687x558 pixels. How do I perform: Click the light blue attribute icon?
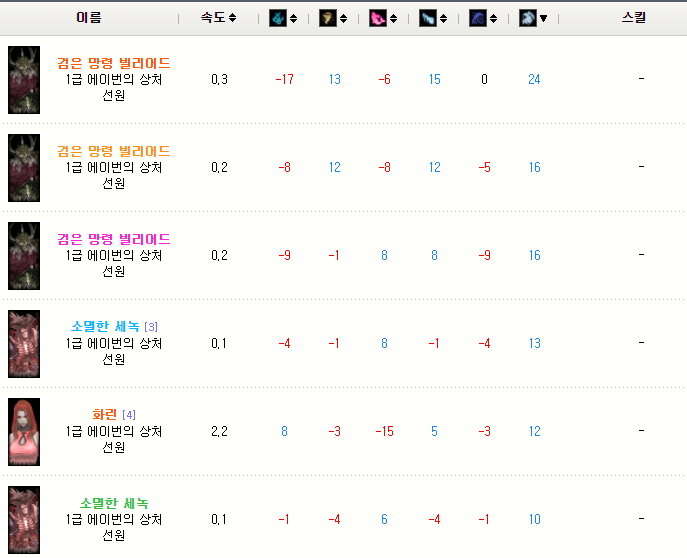[428, 18]
